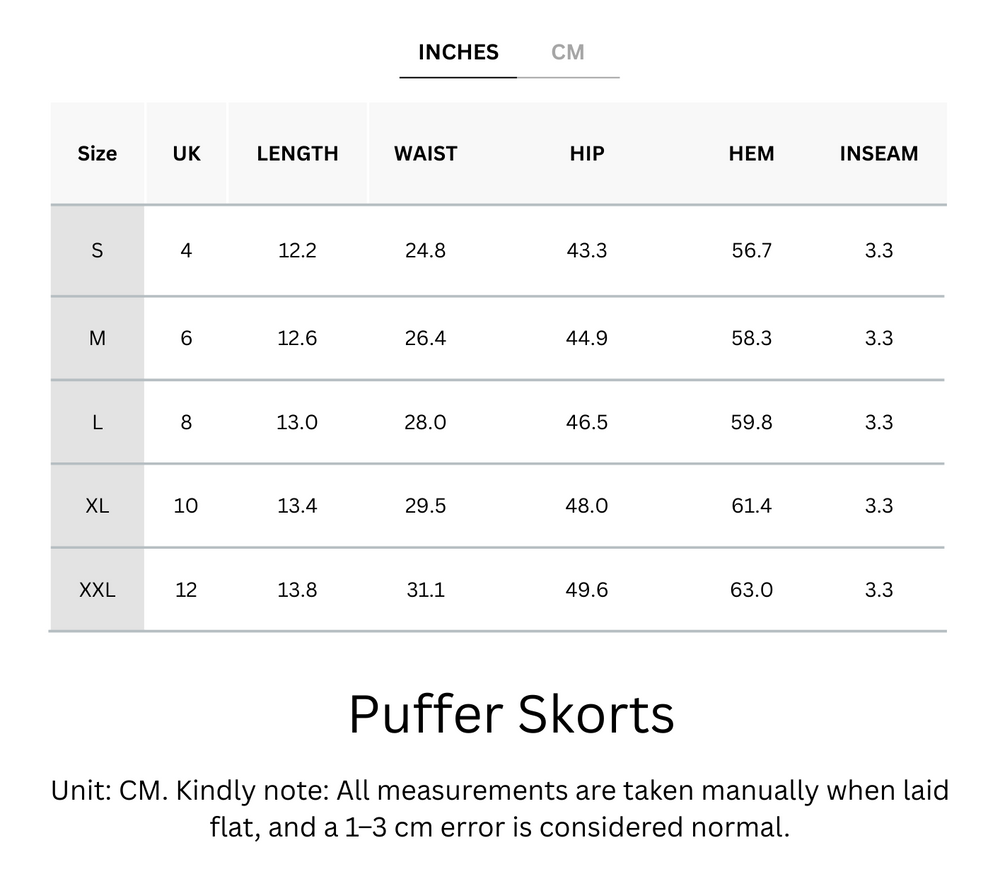Click the HIP column header
This screenshot has height=886, width=1000.
[x=586, y=153]
